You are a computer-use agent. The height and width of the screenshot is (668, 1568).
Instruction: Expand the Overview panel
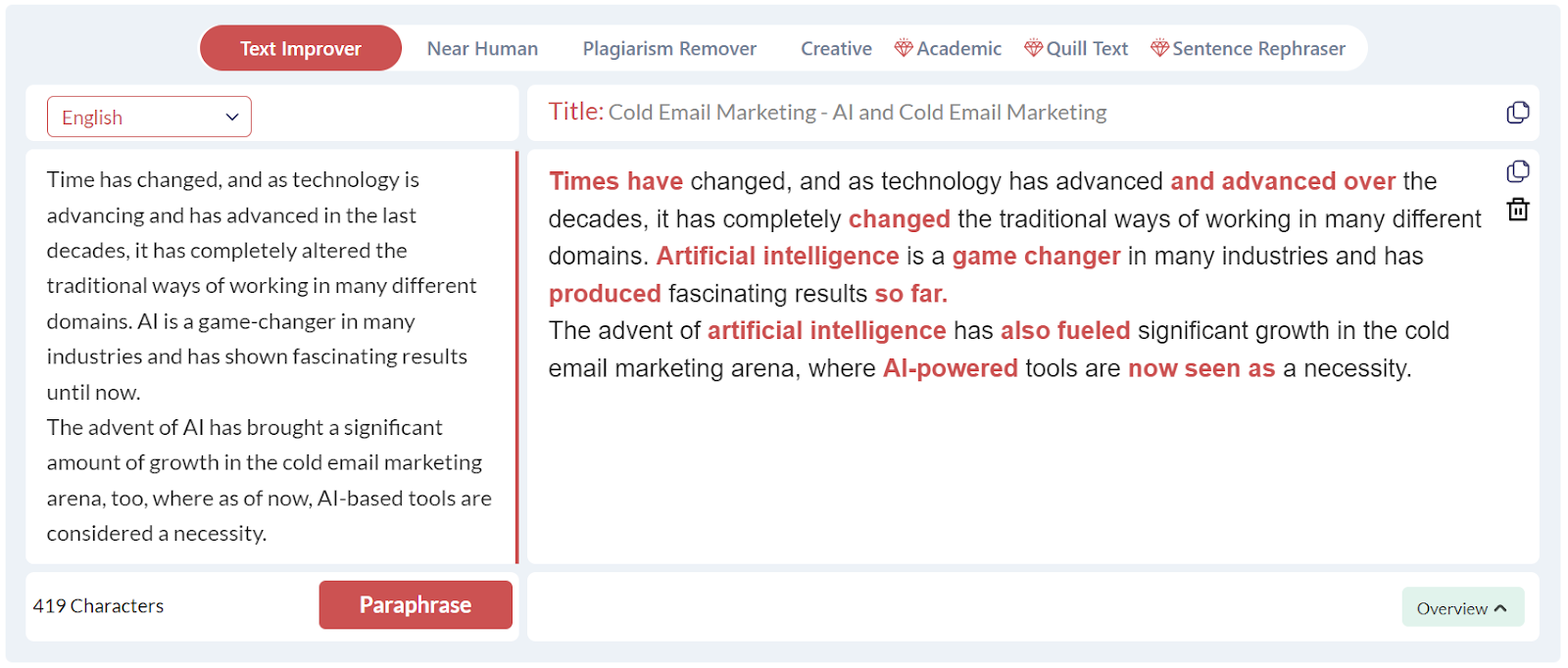1462,608
